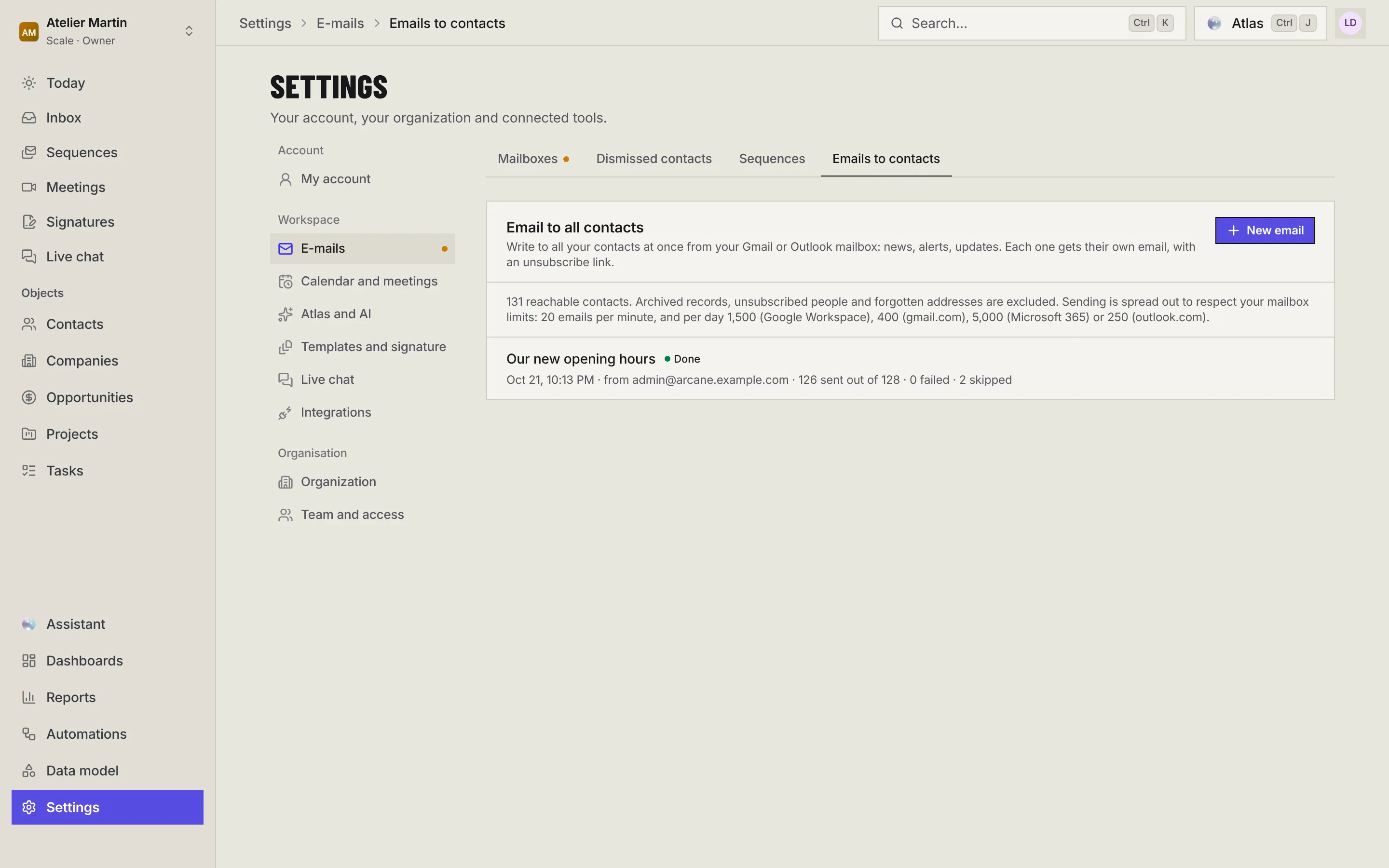Screen dimensions: 1389x868
Task: Open Calendar and meetings settings
Action: click(x=362, y=281)
